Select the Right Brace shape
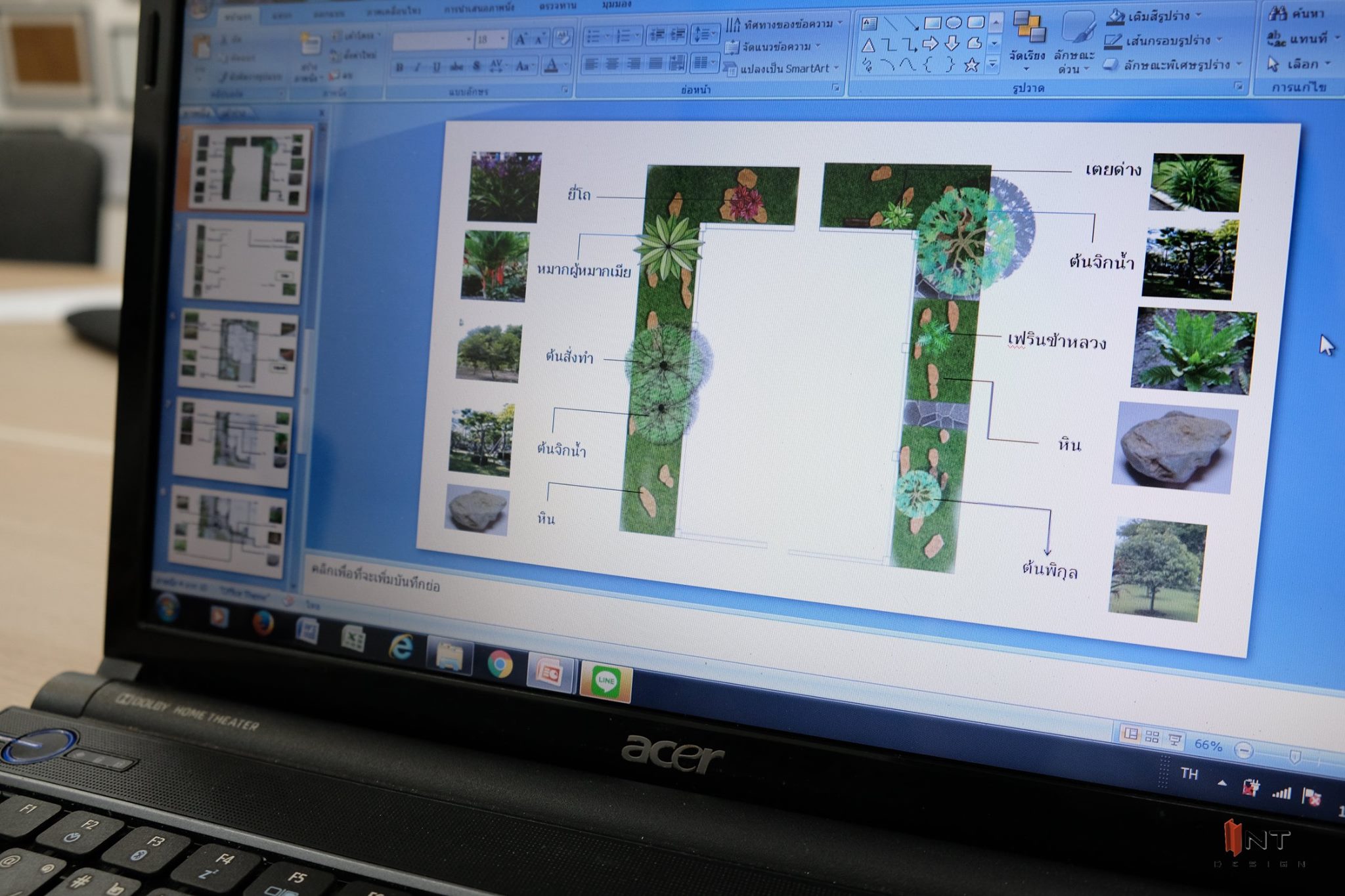This screenshot has width=1345, height=896. click(x=950, y=64)
